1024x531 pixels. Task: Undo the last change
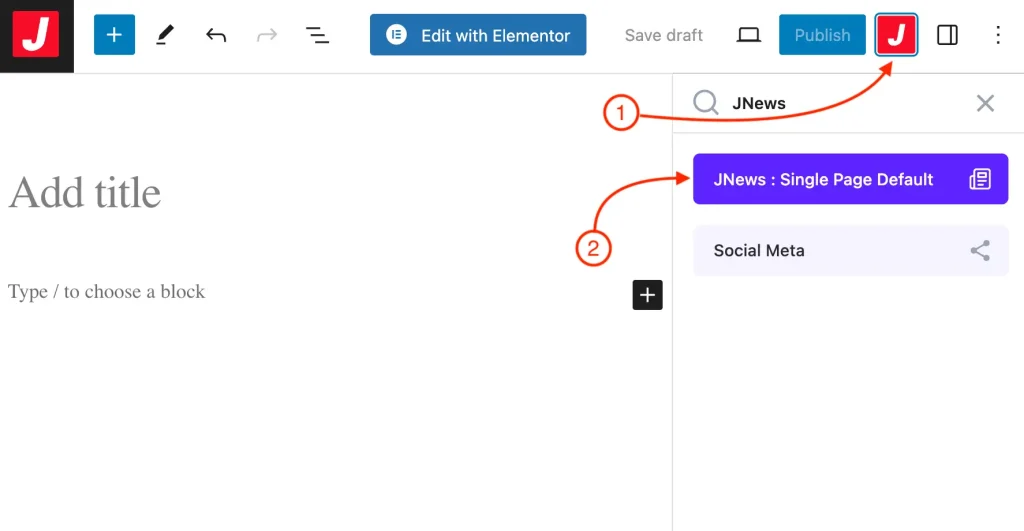pyautogui.click(x=216, y=35)
